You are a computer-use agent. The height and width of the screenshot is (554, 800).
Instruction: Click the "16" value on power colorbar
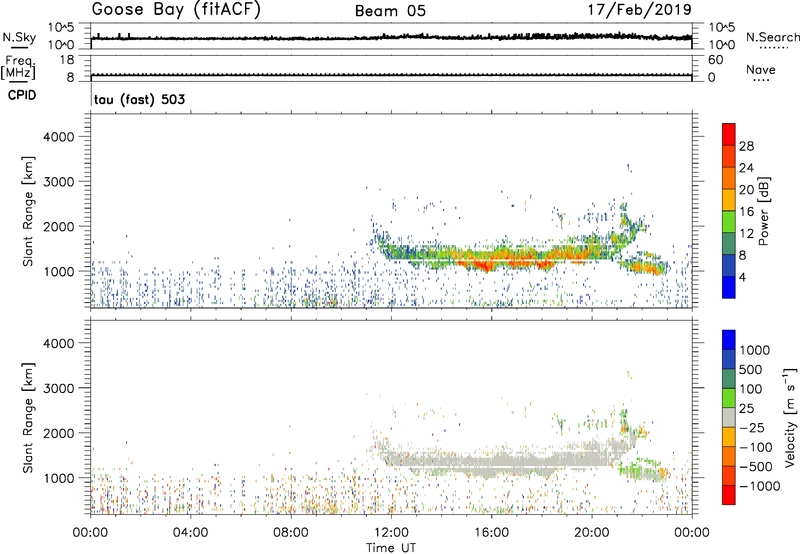(x=746, y=212)
